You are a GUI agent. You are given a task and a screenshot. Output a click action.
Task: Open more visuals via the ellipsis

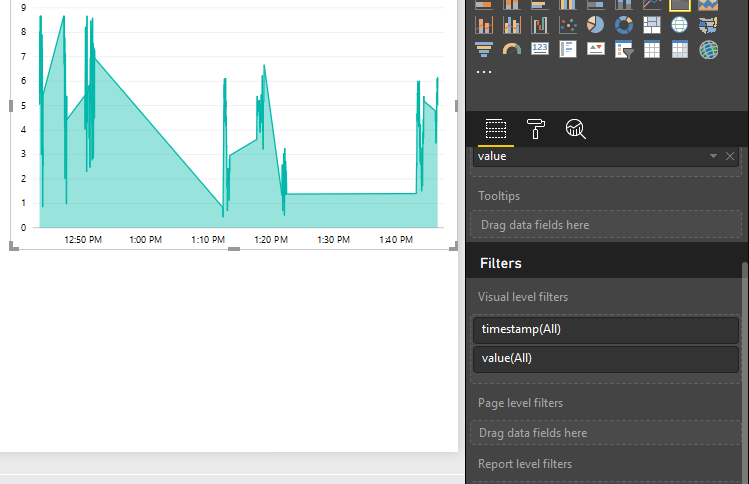(484, 72)
